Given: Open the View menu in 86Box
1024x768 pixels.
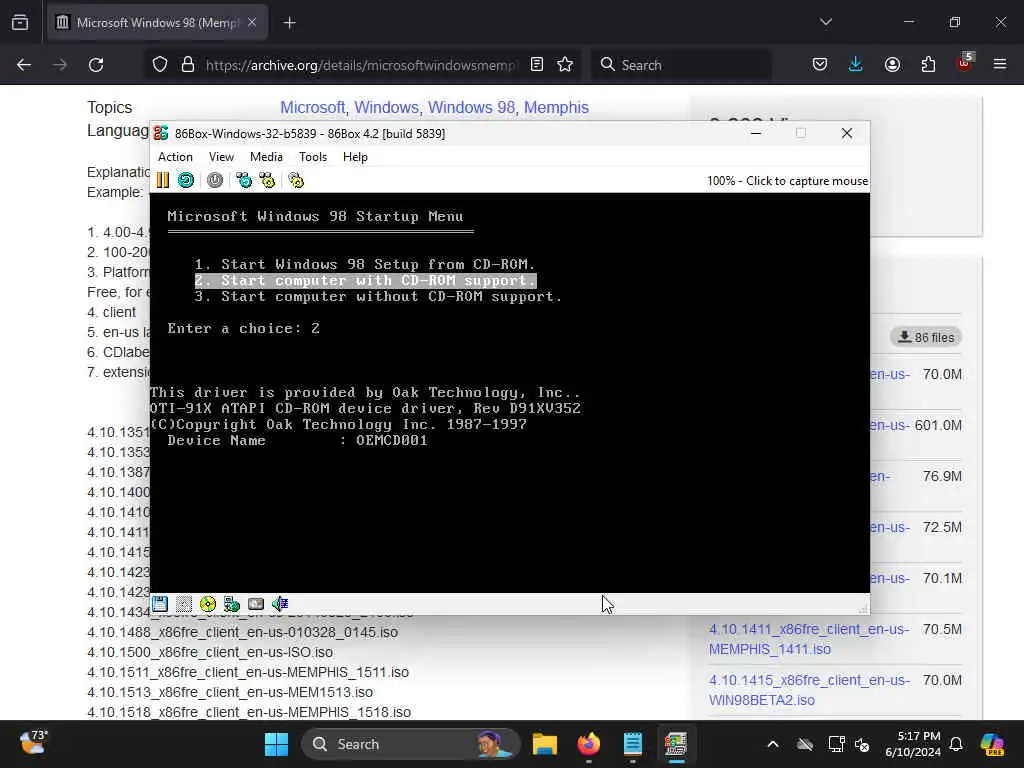Looking at the screenshot, I should pos(221,157).
